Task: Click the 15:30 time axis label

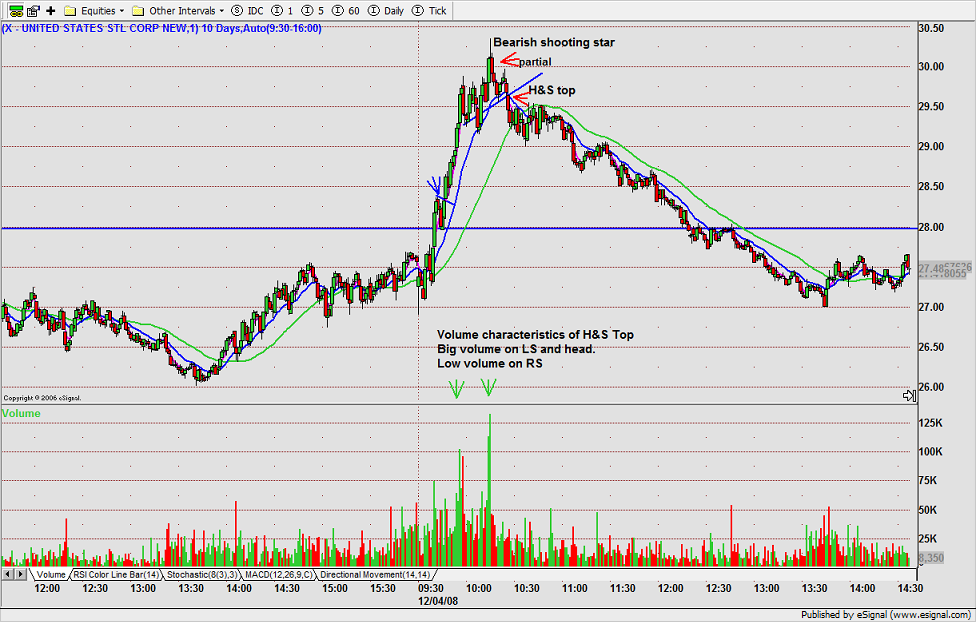Action: point(383,588)
